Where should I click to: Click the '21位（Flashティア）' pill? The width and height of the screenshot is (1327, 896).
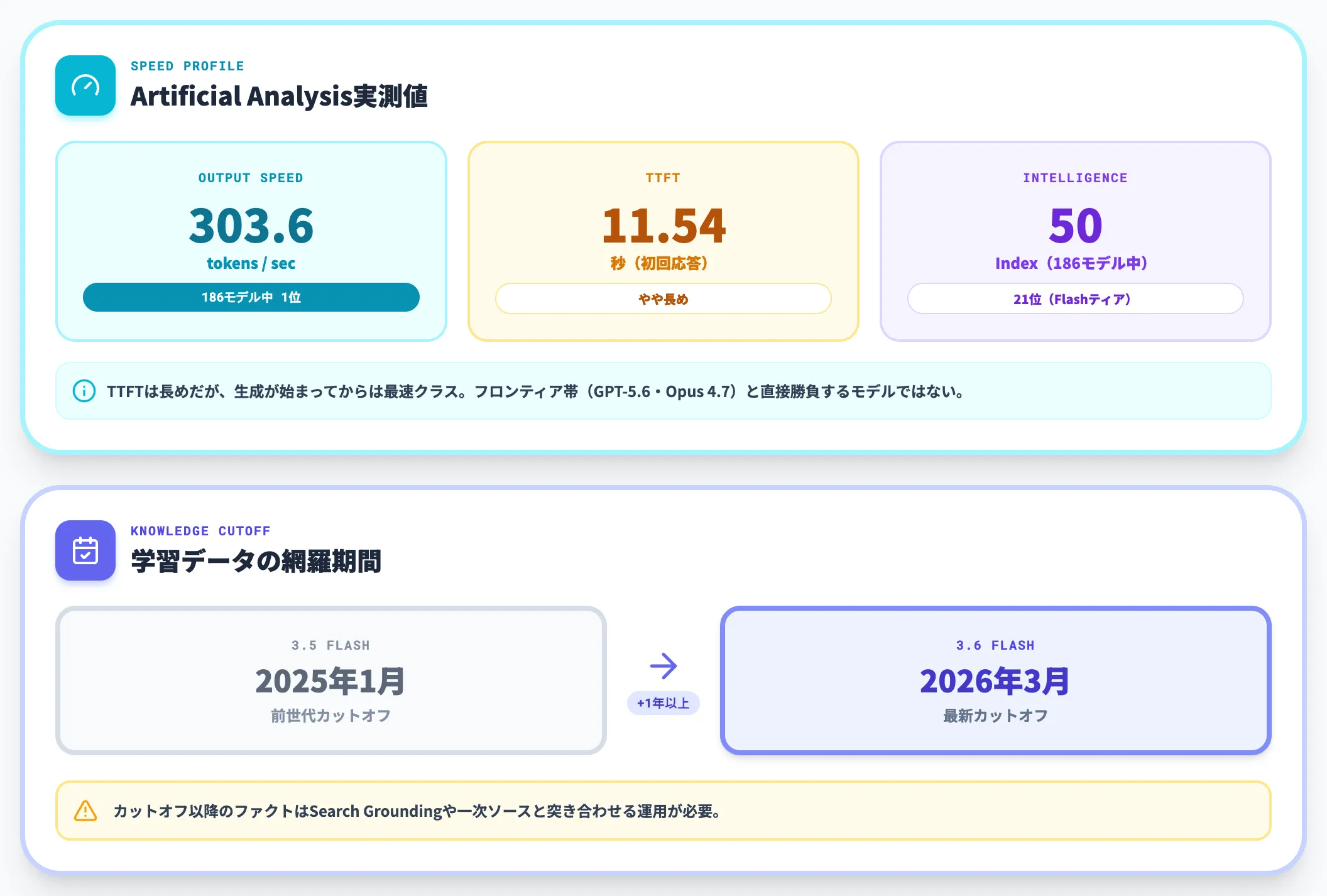coord(1075,299)
